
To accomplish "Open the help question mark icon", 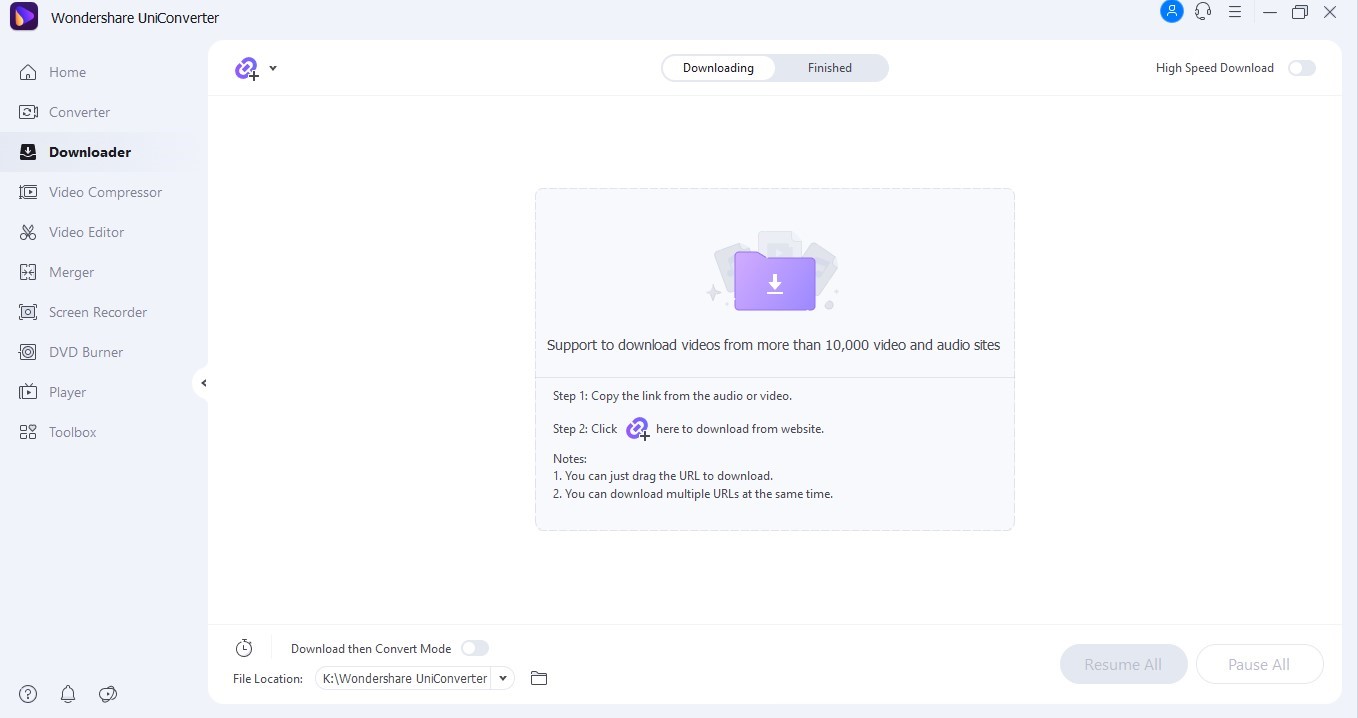I will 28,694.
